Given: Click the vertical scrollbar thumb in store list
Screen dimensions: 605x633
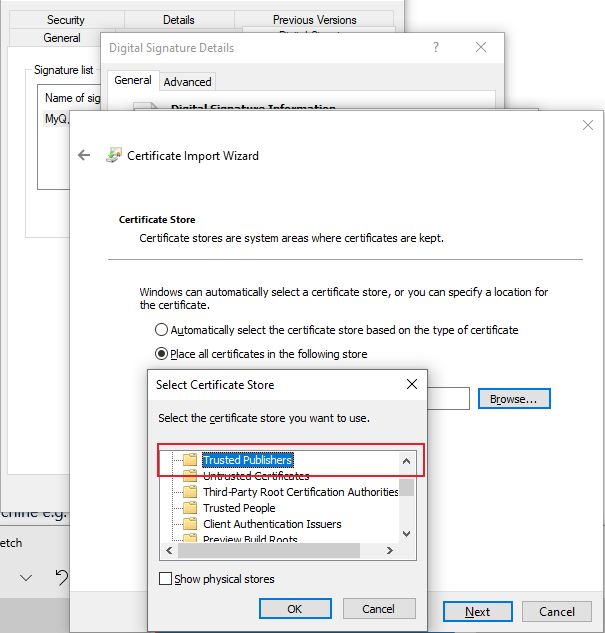Looking at the screenshot, I should pos(406,487).
